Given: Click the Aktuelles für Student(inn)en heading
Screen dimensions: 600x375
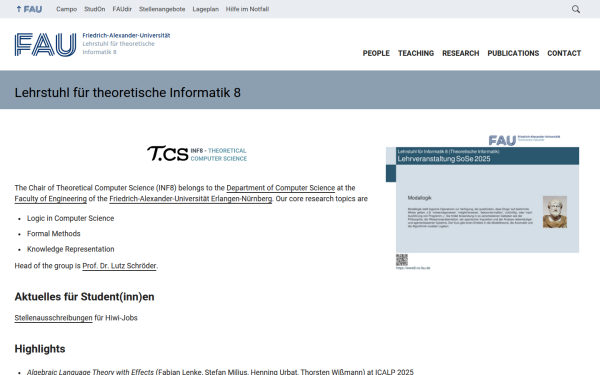Looking at the screenshot, I should 84,297.
